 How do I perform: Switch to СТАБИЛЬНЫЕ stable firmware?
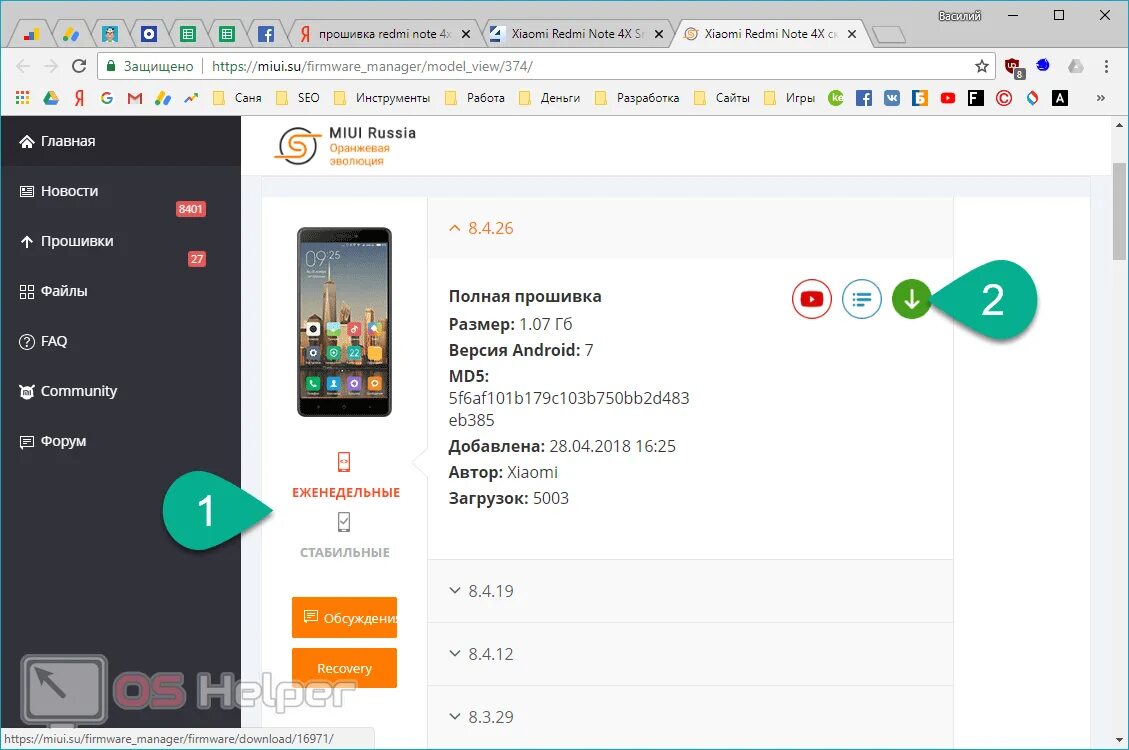(344, 536)
